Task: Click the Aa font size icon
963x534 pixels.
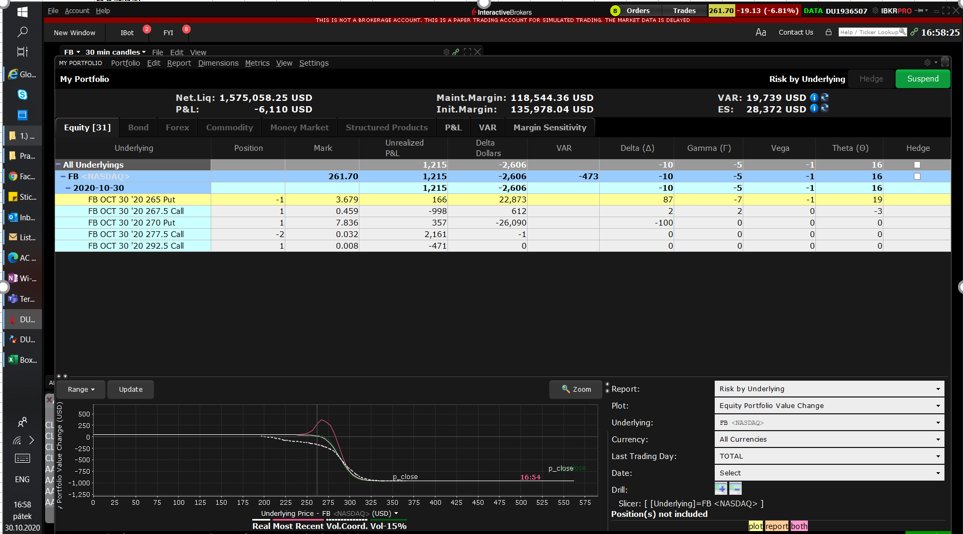Action: coord(761,33)
